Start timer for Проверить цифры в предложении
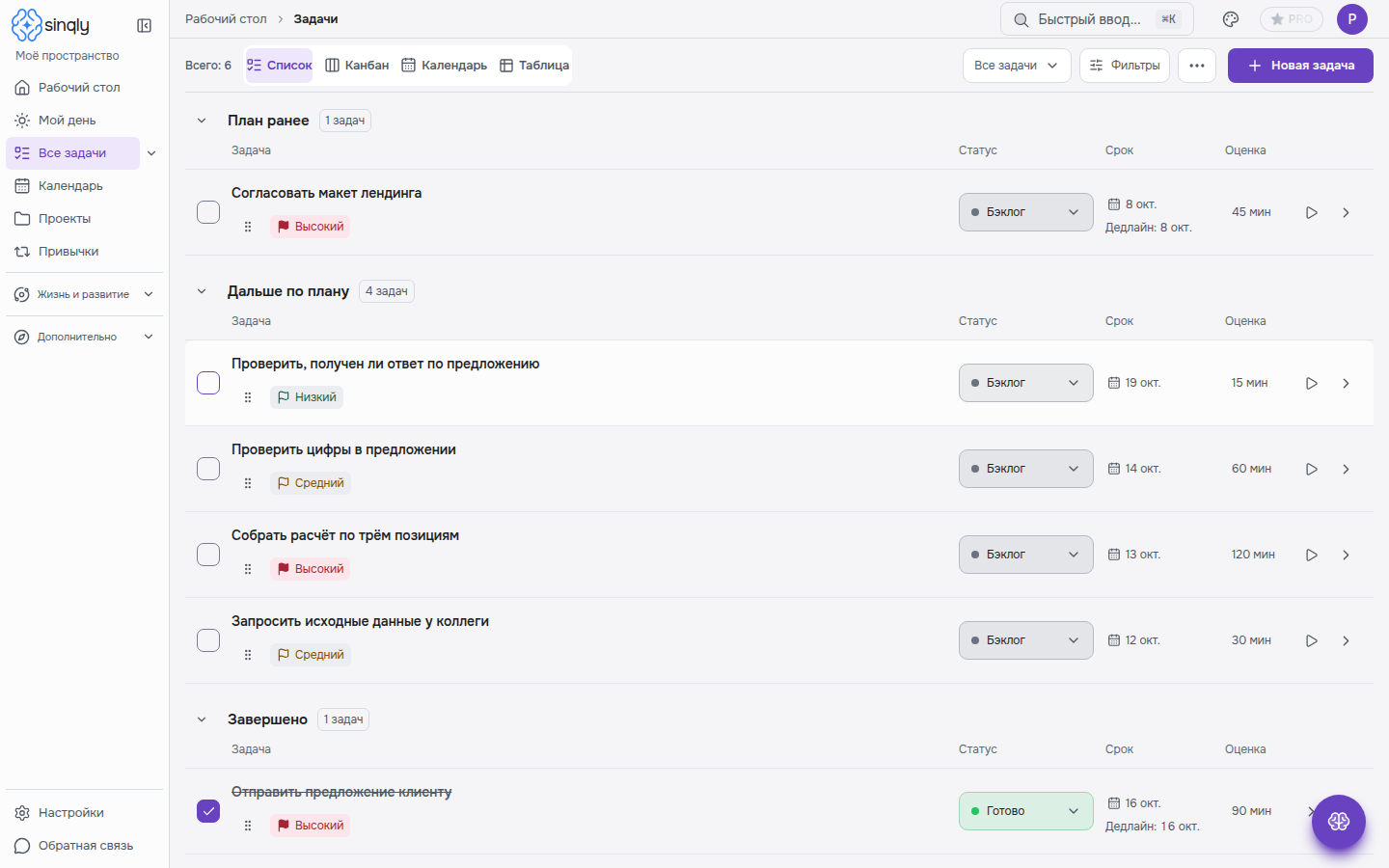The image size is (1389, 868). tap(1312, 469)
